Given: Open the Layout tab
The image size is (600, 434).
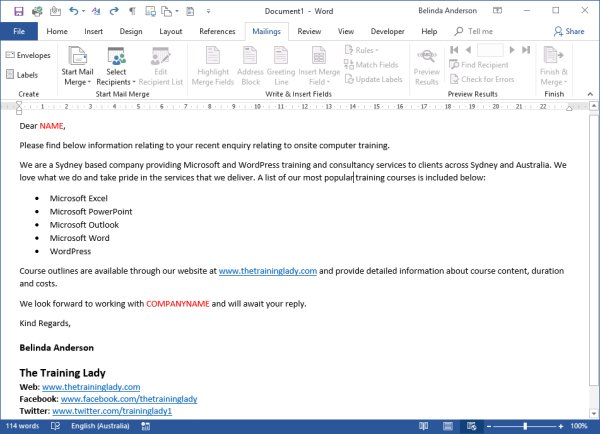Looking at the screenshot, I should pyautogui.click(x=171, y=31).
